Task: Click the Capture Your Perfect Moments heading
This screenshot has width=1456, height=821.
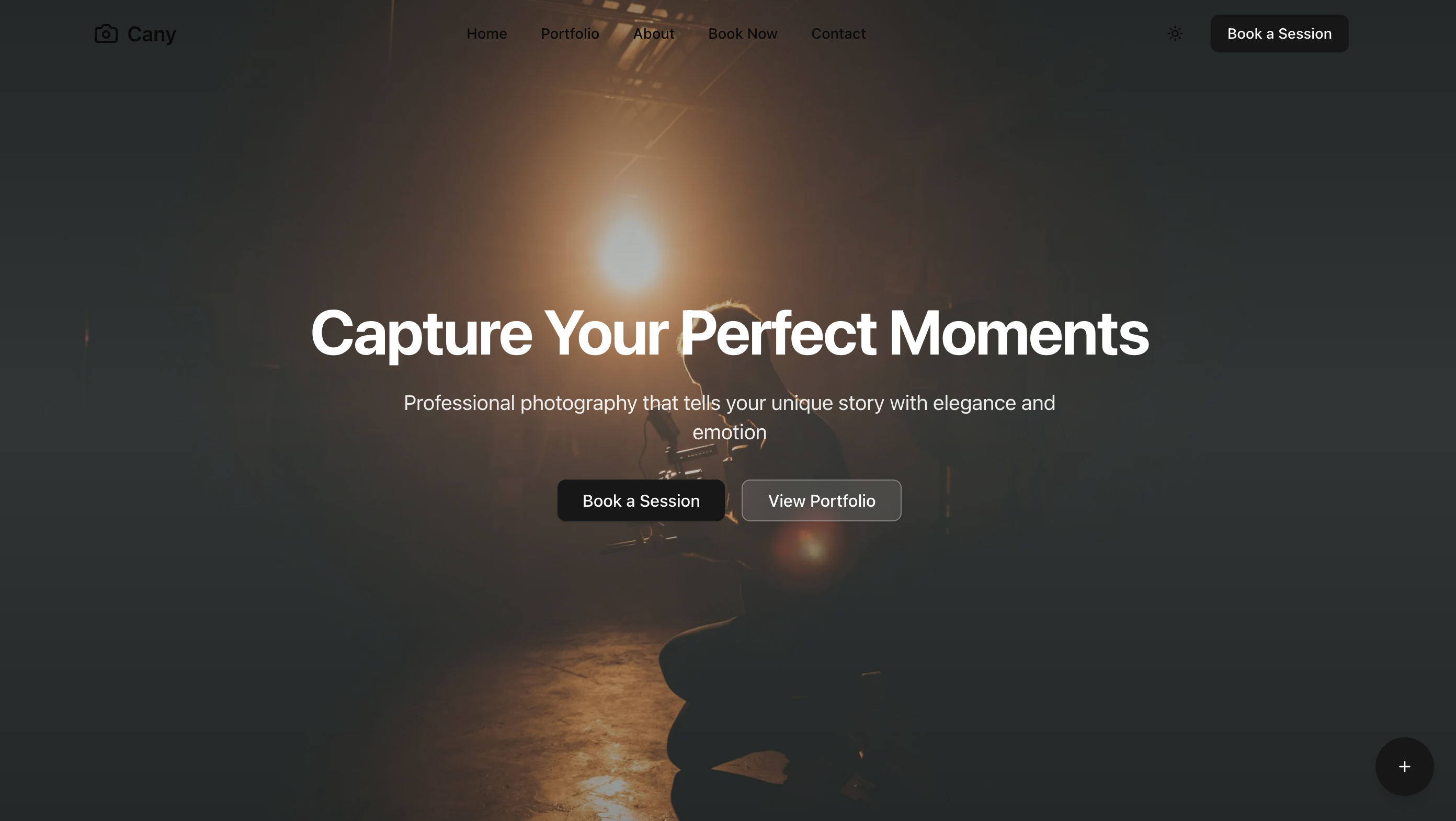Action: click(x=729, y=334)
